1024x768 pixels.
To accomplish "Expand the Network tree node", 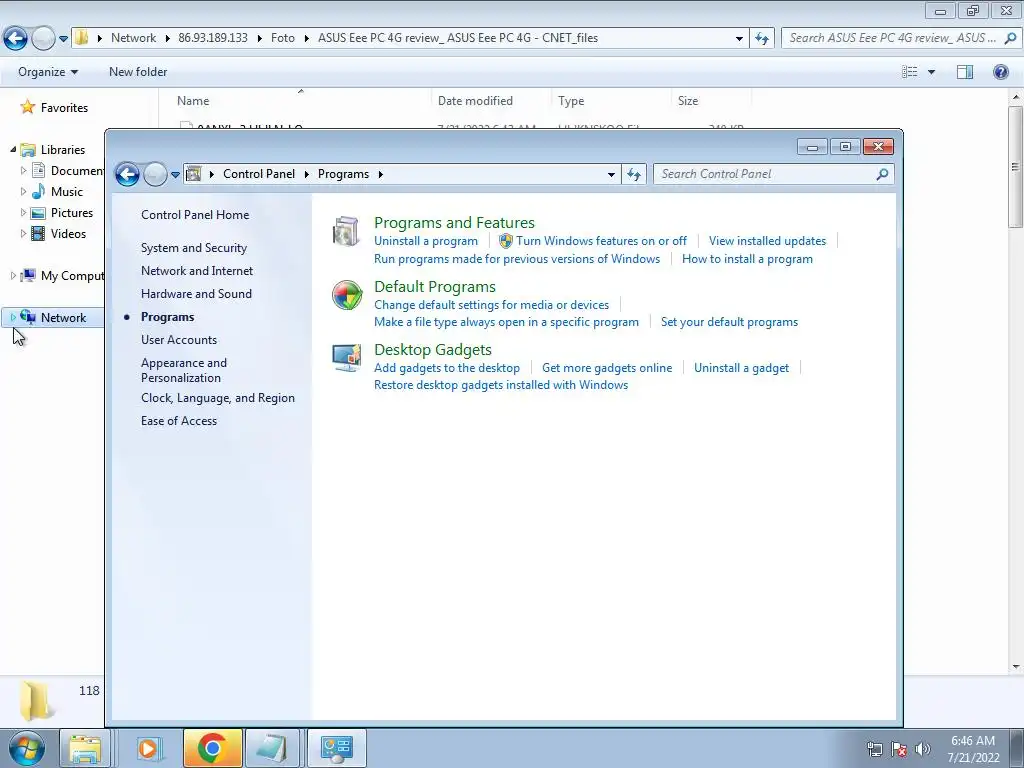I will click(13, 317).
